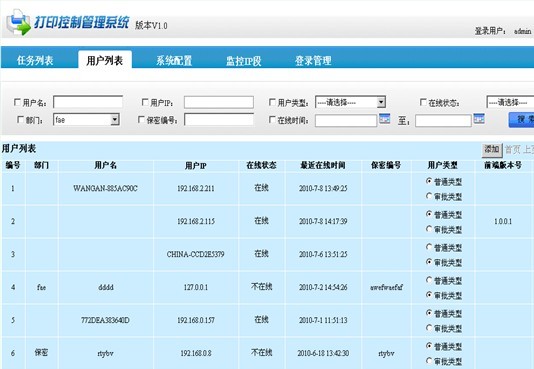Click the 在线状态 column header
This screenshot has width=534, height=369.
(x=262, y=165)
